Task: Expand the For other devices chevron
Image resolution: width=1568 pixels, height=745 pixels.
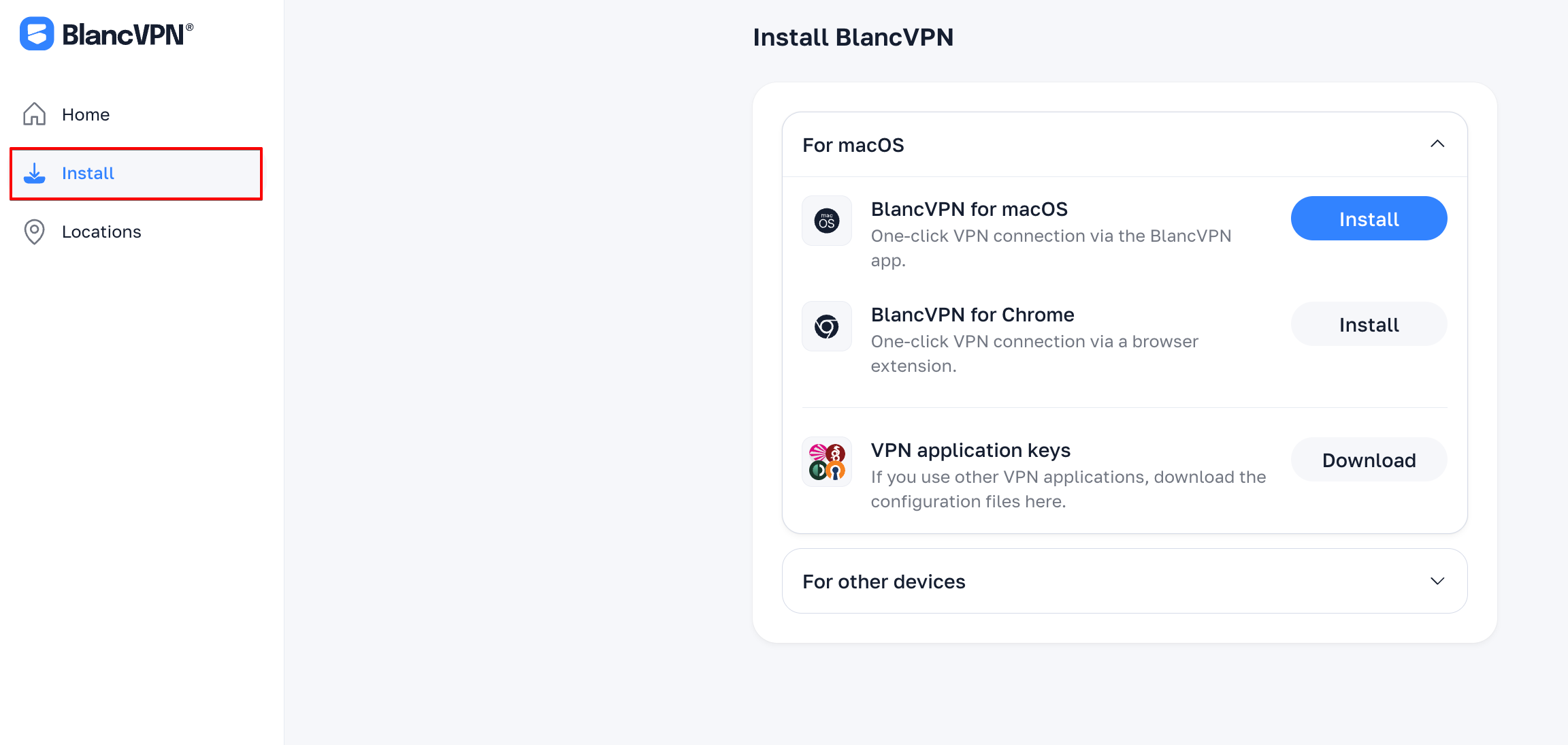Action: (1437, 581)
